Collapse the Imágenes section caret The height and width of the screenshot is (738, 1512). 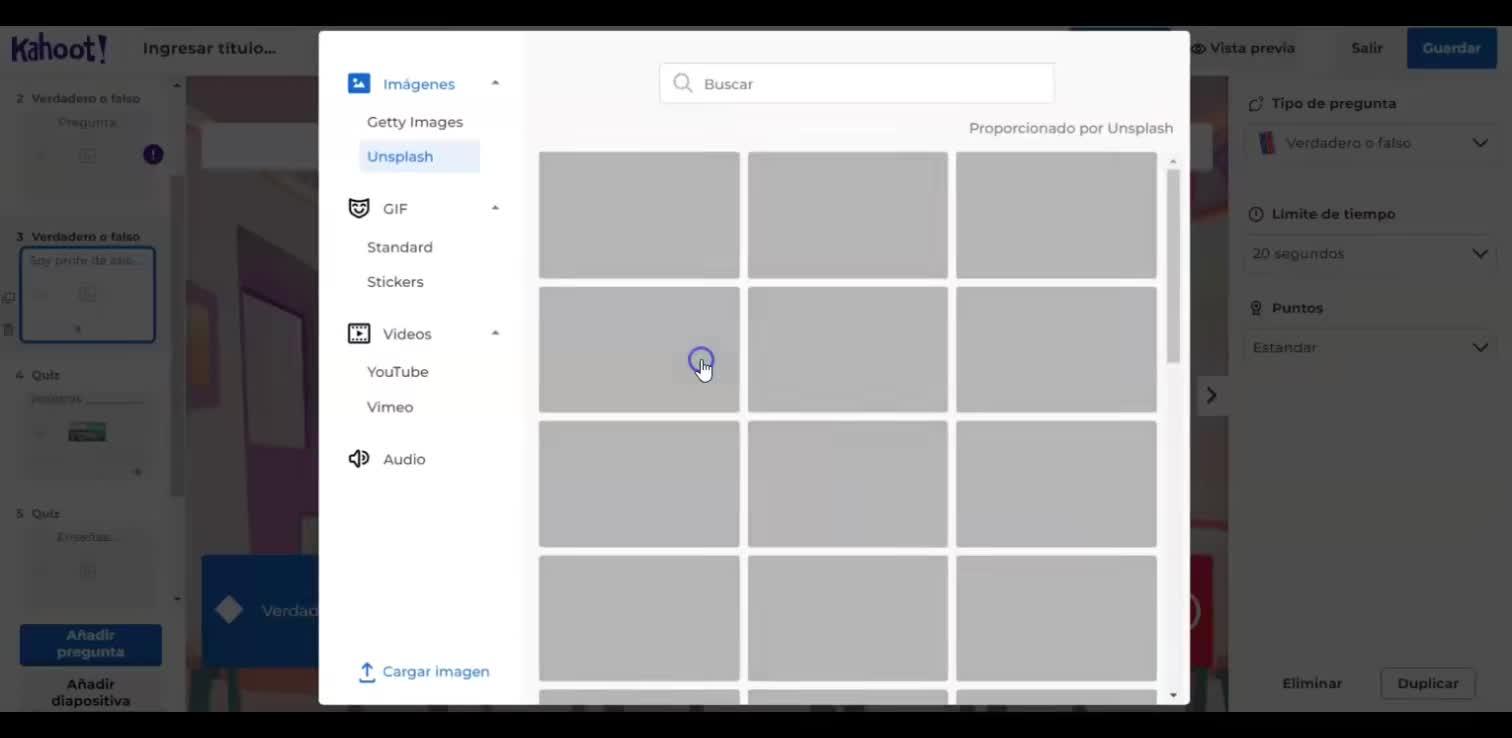(495, 83)
